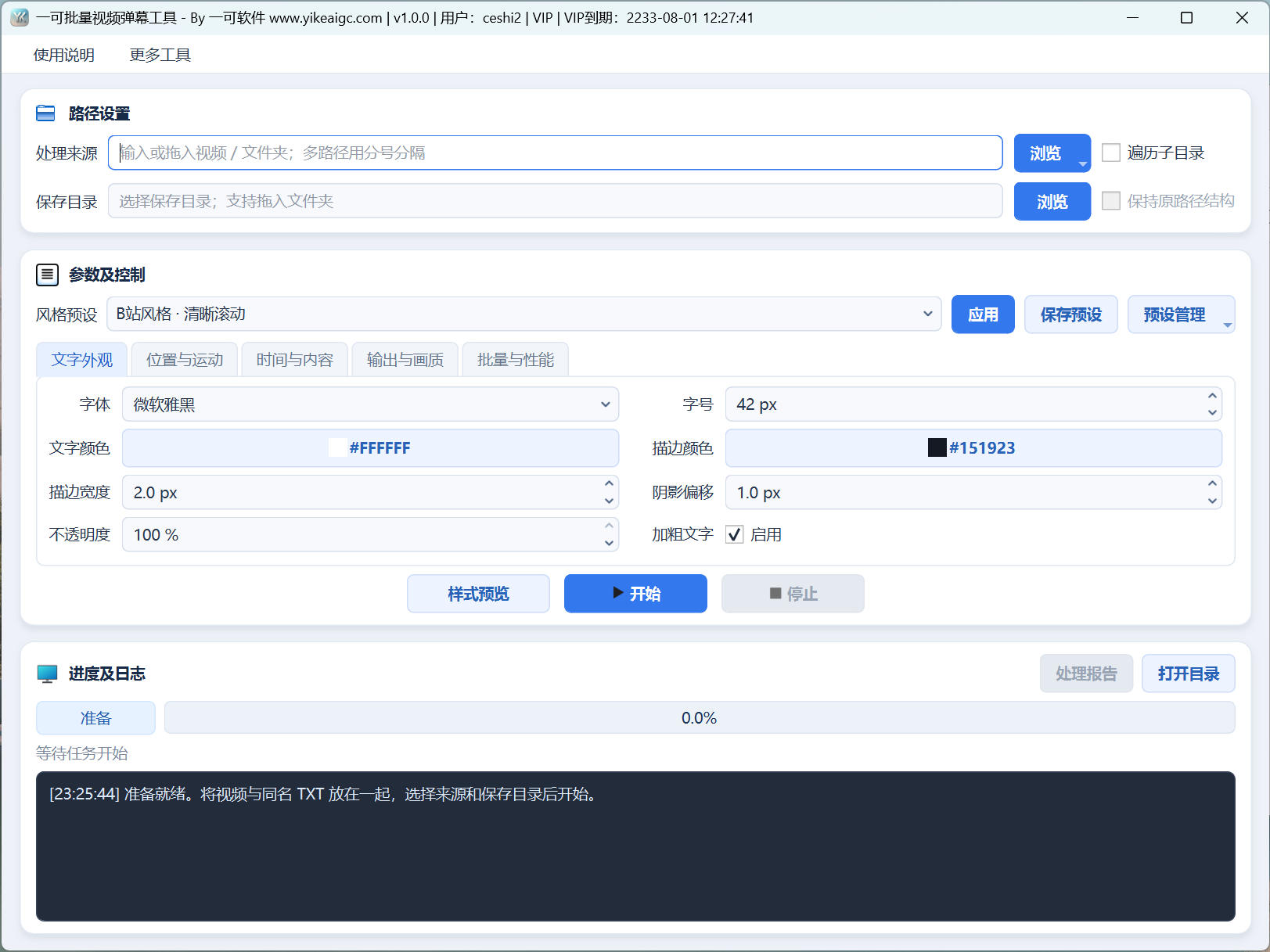Uncheck the 加粗文字 启用 checkbox
This screenshot has height=952, width=1270.
pos(734,534)
